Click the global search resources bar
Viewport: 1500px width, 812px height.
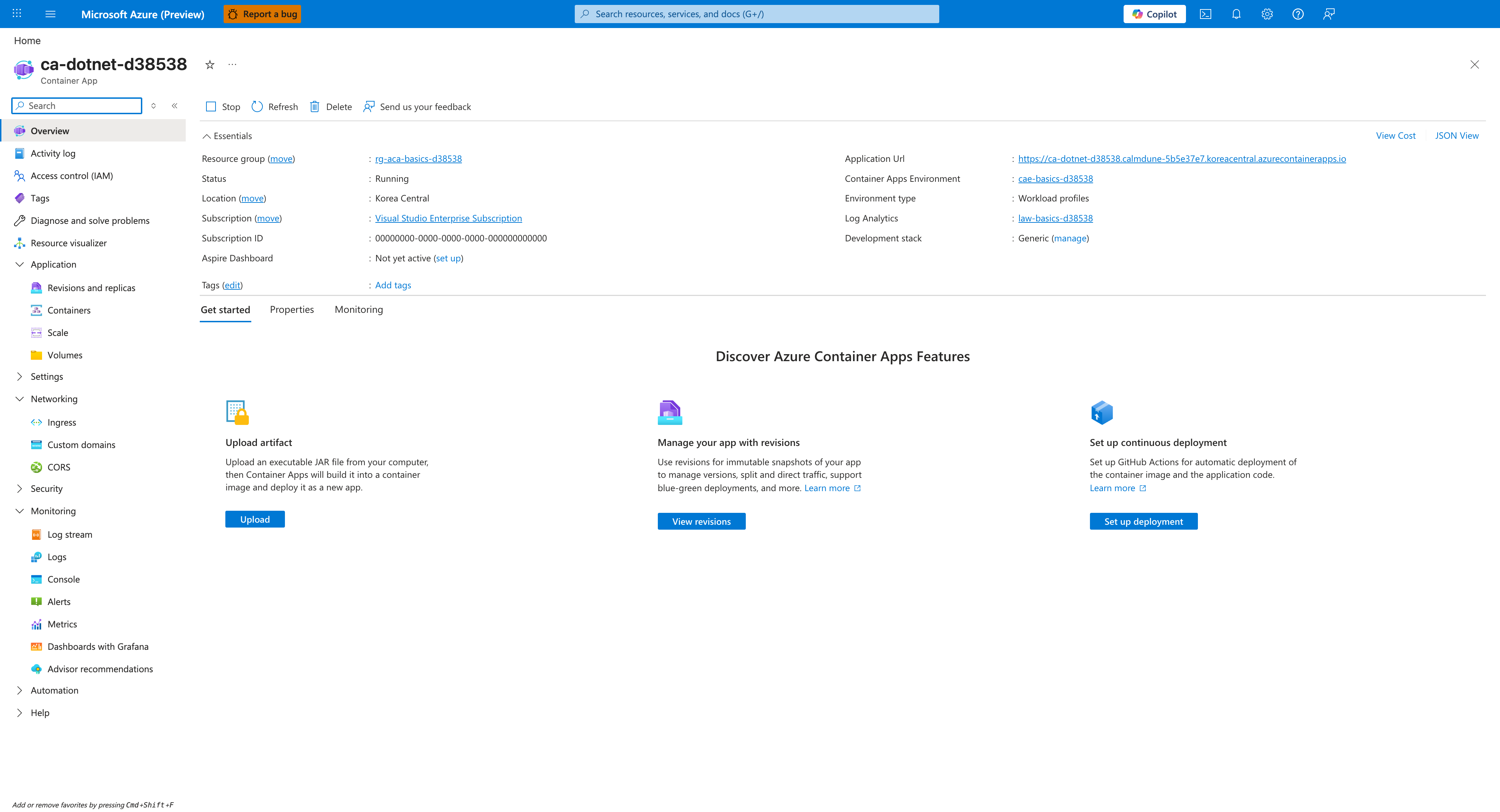click(x=756, y=14)
